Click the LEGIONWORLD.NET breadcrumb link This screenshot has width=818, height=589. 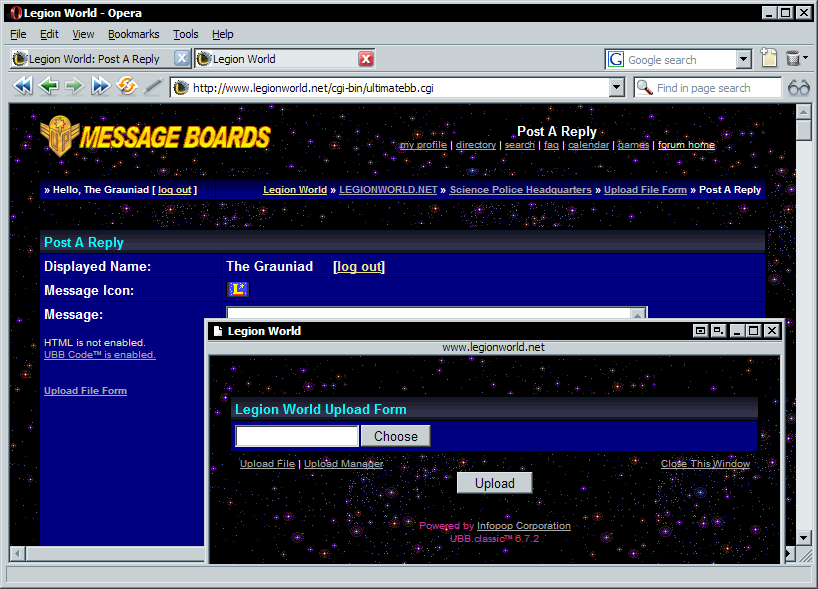[x=388, y=190]
